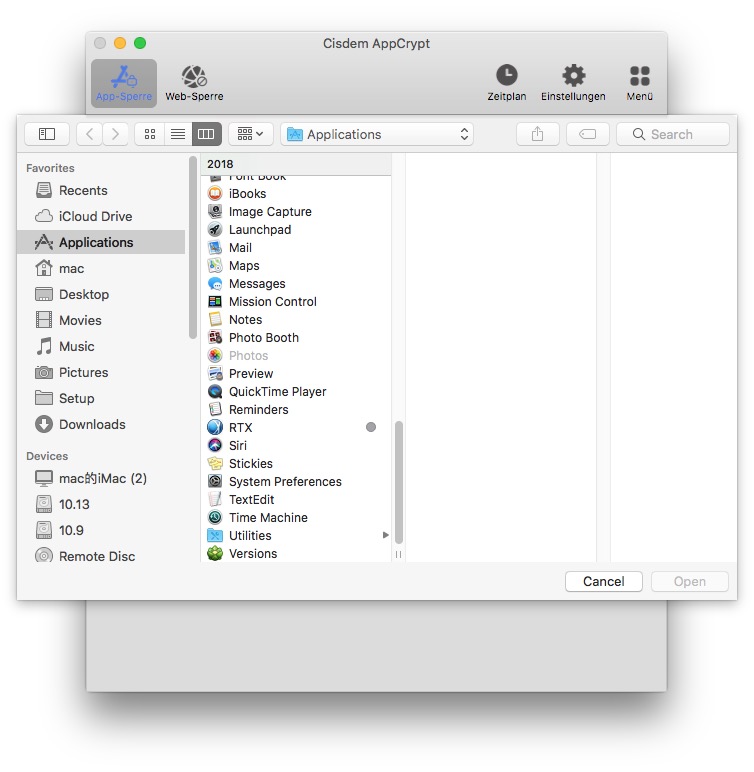Select the 10.9 volume
The width and height of the screenshot is (754, 772).
point(101,530)
